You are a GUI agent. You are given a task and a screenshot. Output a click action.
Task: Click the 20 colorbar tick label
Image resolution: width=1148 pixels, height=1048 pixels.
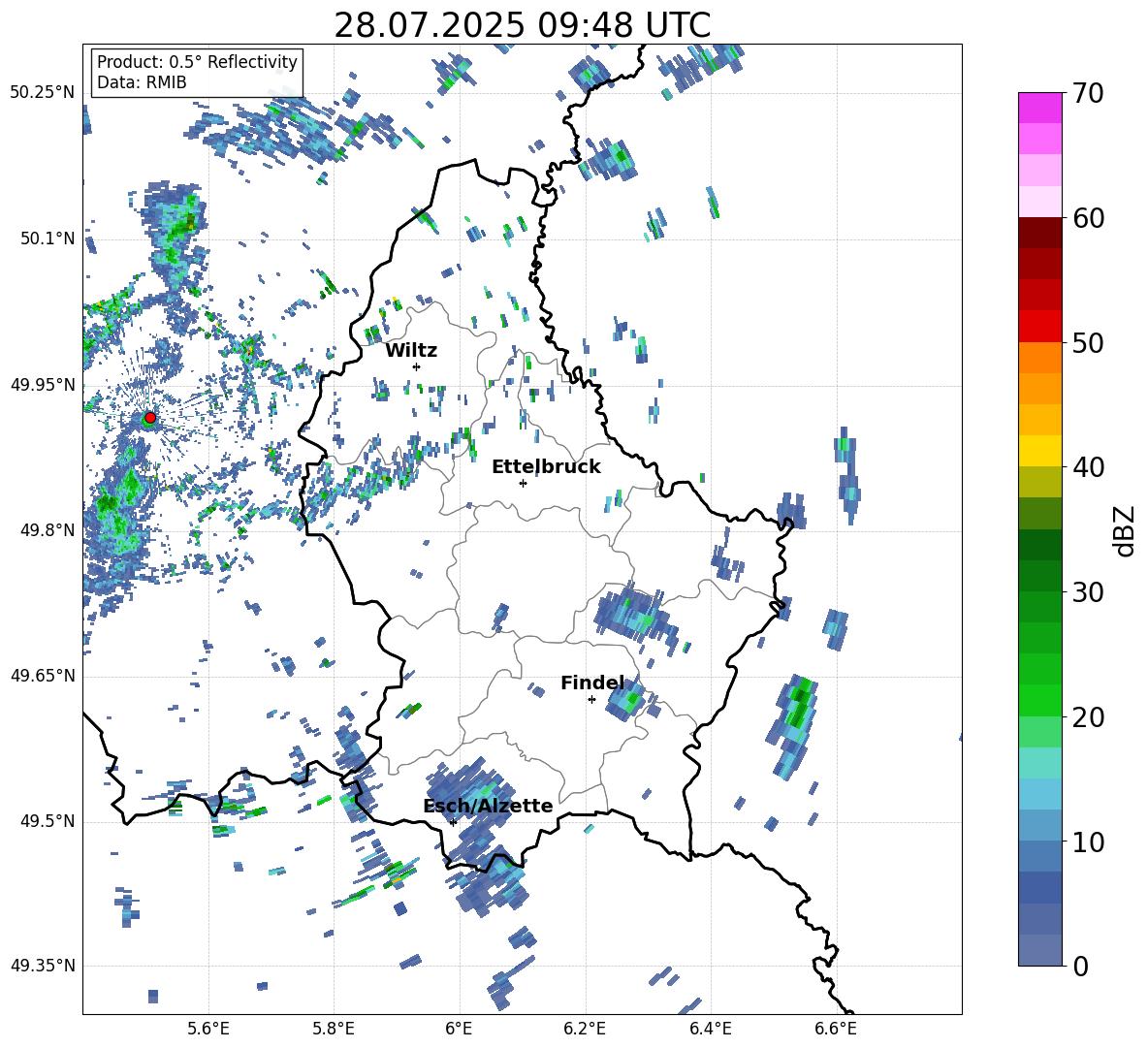pos(1088,717)
